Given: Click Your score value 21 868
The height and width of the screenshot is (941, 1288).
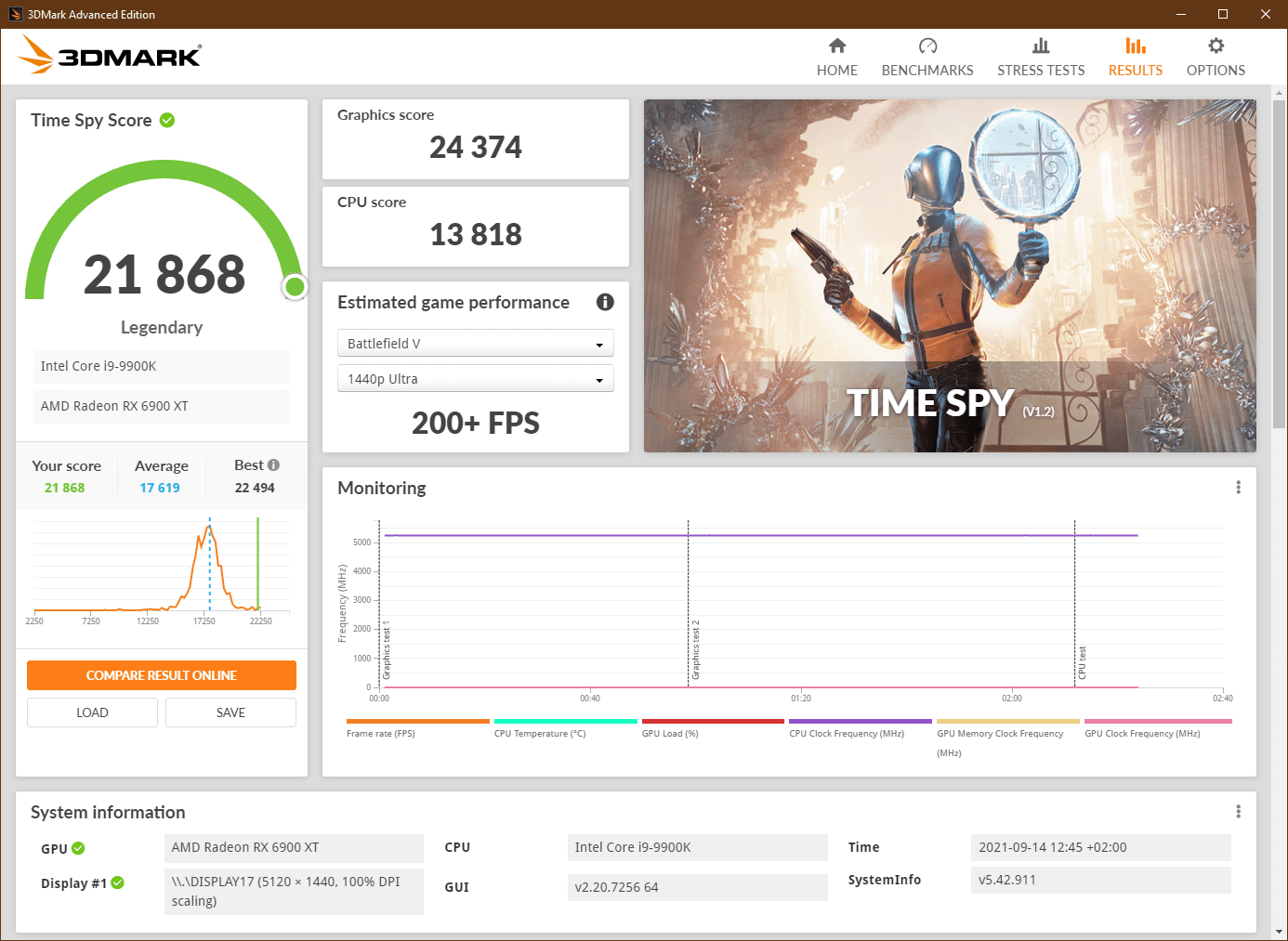Looking at the screenshot, I should click(65, 488).
